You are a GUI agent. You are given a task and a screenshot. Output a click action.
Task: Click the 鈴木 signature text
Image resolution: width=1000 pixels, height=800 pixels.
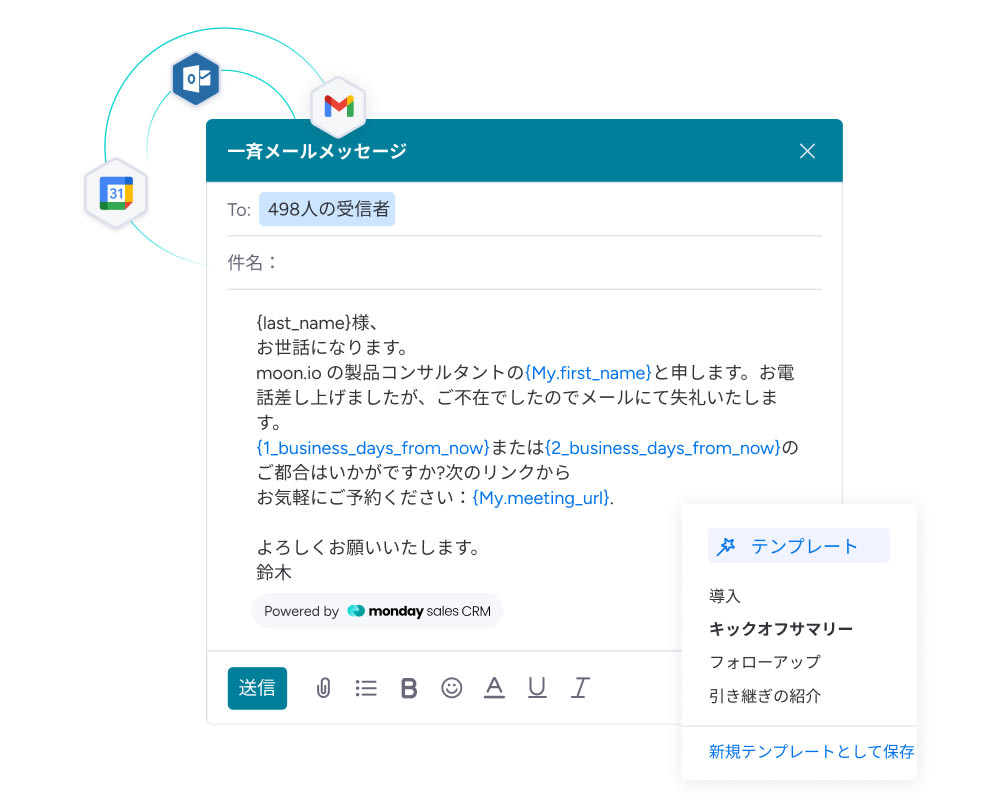click(274, 572)
